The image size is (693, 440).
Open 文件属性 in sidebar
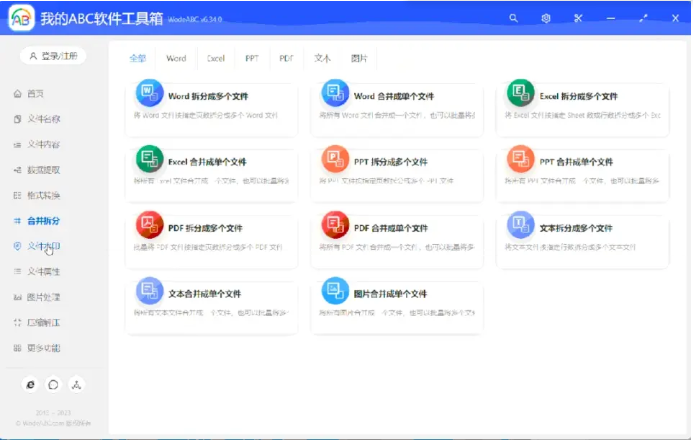coord(44,272)
